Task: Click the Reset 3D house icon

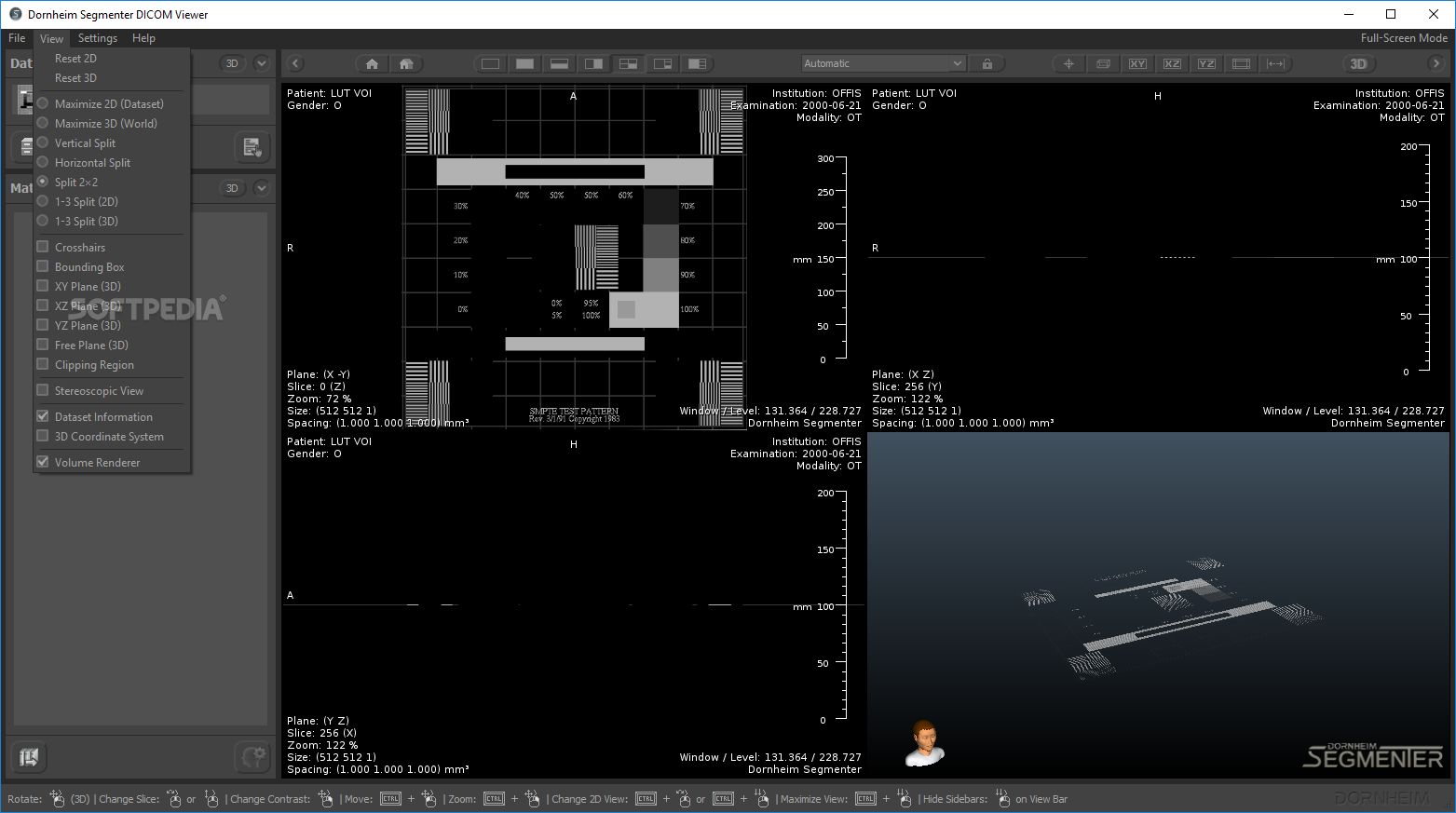Action: point(406,63)
